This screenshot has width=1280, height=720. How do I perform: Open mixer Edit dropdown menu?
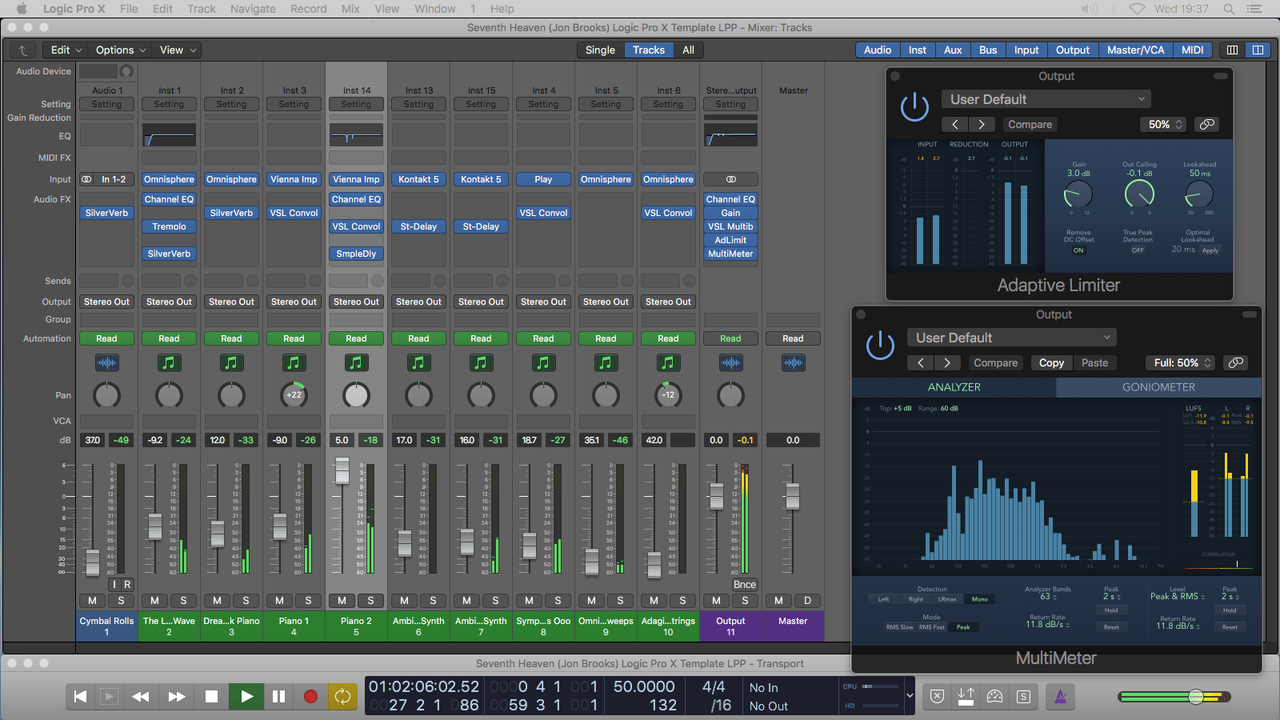(66, 50)
